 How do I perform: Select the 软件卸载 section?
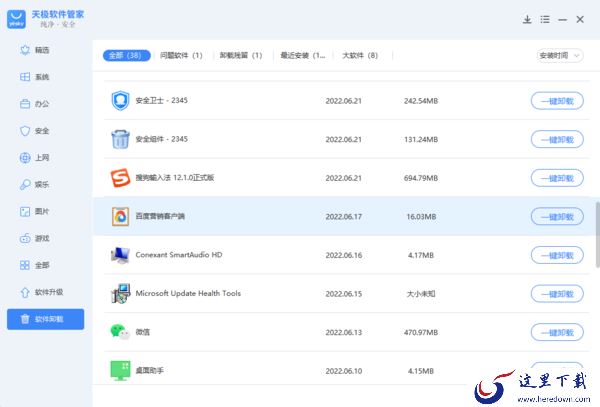pyautogui.click(x=46, y=319)
